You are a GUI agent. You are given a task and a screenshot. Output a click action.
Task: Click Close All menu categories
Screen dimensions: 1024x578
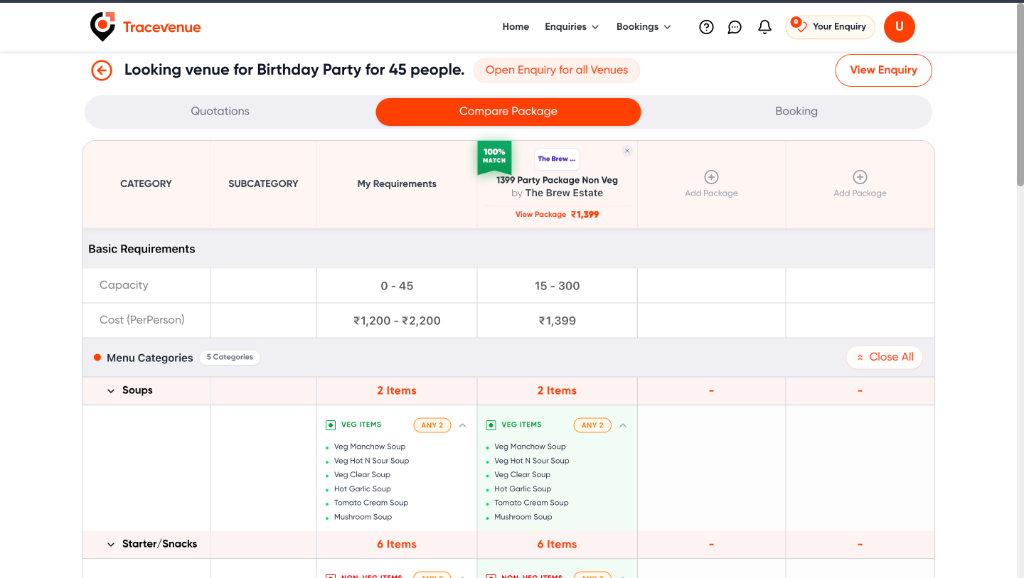click(x=884, y=357)
